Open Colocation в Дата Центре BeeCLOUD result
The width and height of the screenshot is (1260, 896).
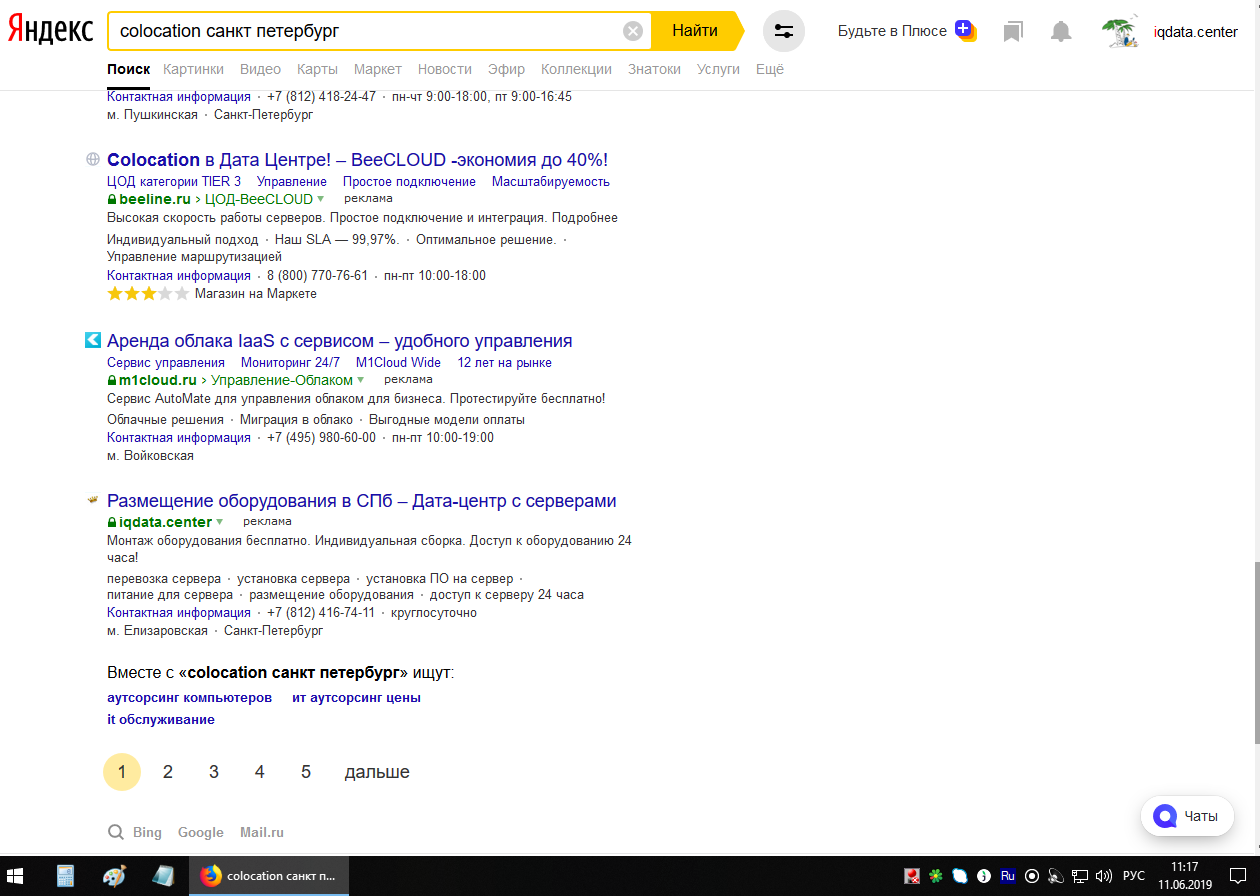point(357,160)
